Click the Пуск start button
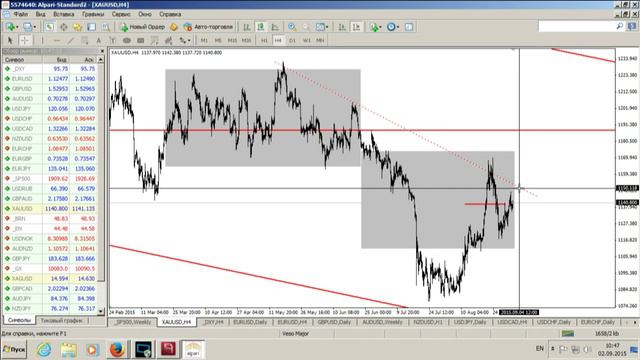 [14, 349]
